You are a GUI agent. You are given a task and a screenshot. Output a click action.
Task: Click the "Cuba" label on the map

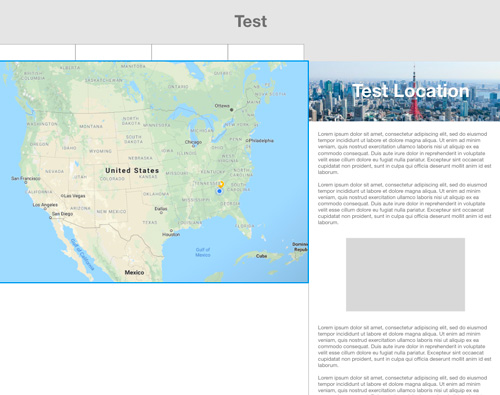tap(261, 256)
